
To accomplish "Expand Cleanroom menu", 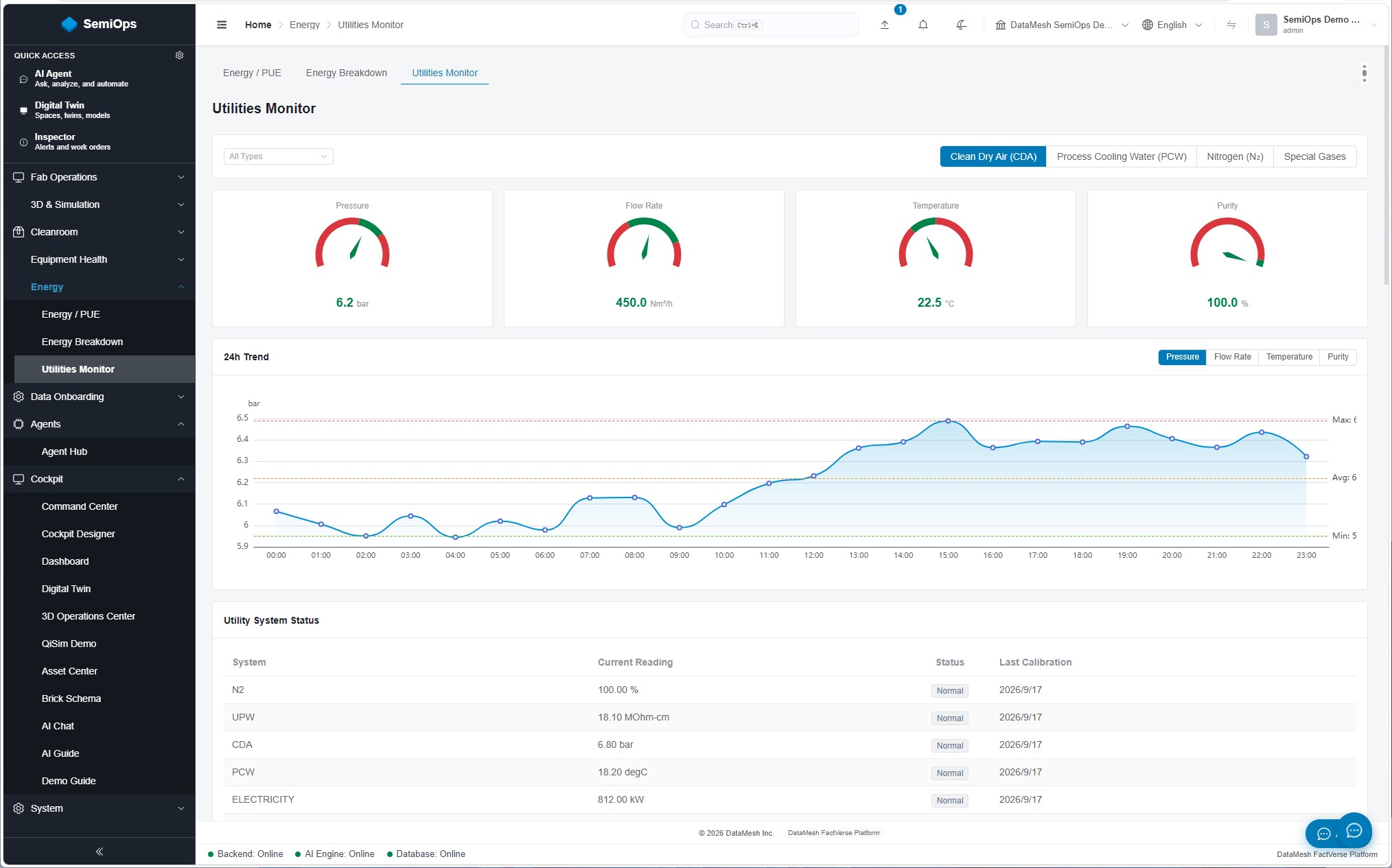I will 100,232.
